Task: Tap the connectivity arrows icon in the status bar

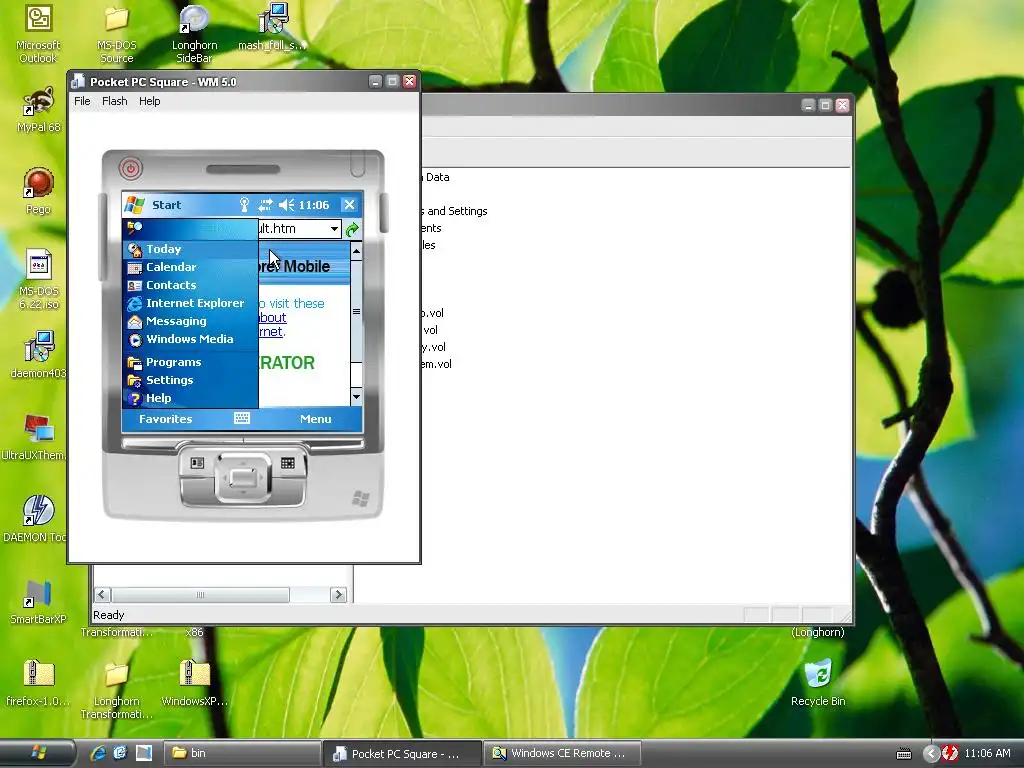Action: pos(264,205)
